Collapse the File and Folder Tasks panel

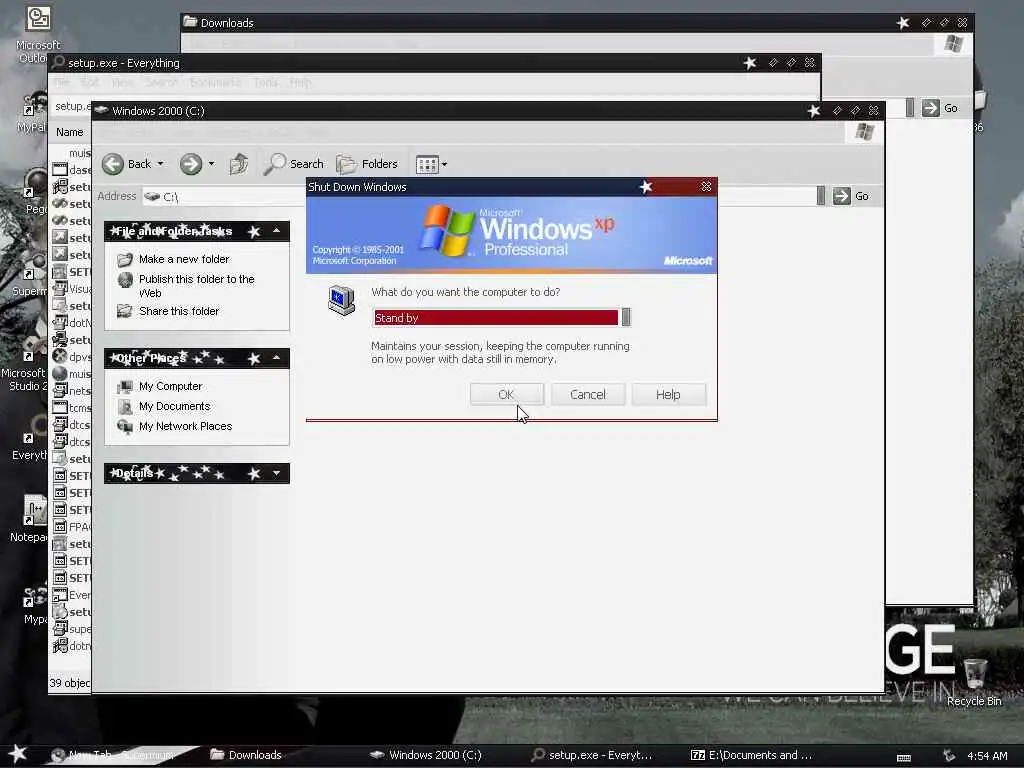pos(277,231)
